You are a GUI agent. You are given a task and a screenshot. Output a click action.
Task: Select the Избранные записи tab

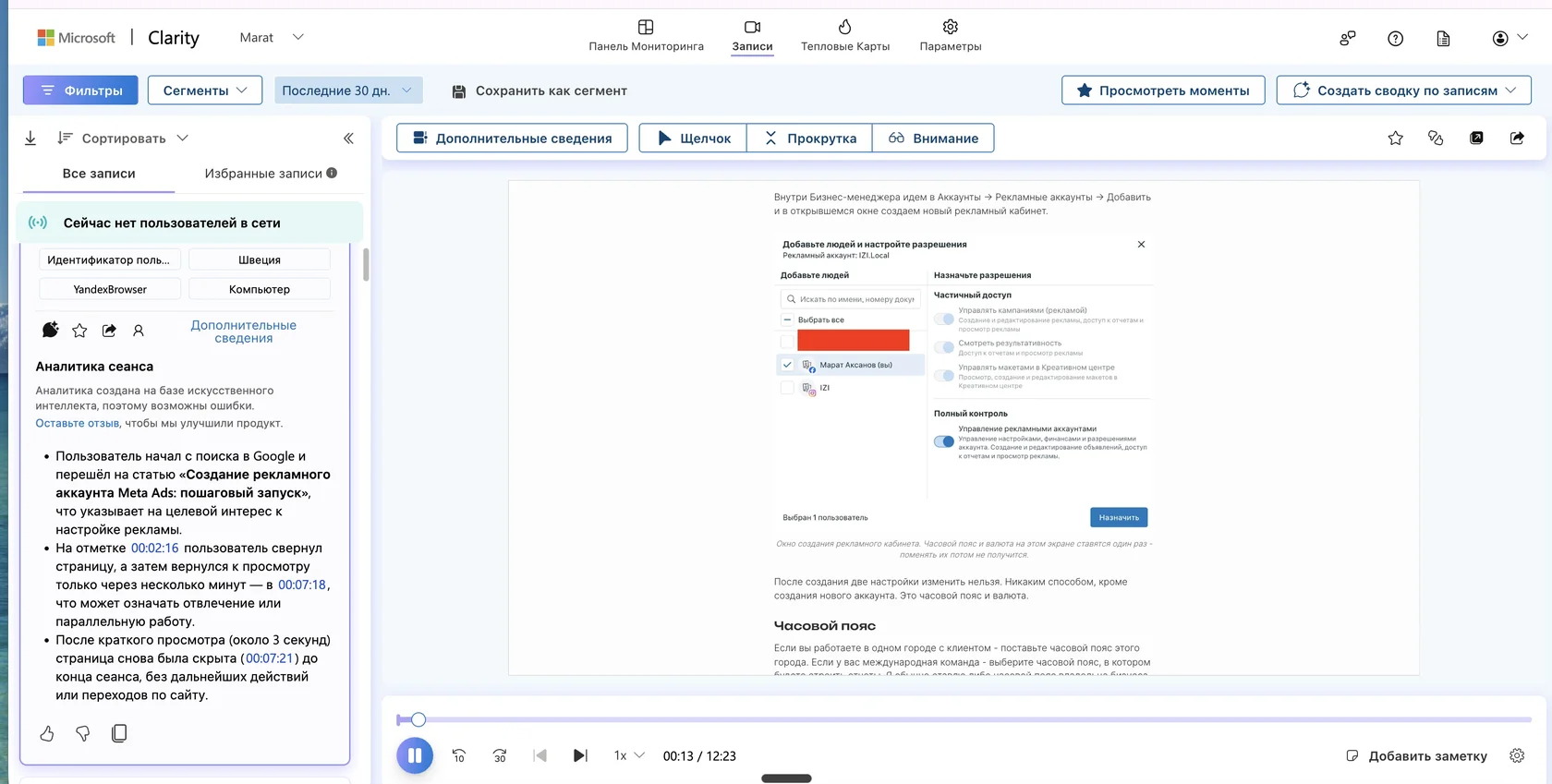pos(263,174)
